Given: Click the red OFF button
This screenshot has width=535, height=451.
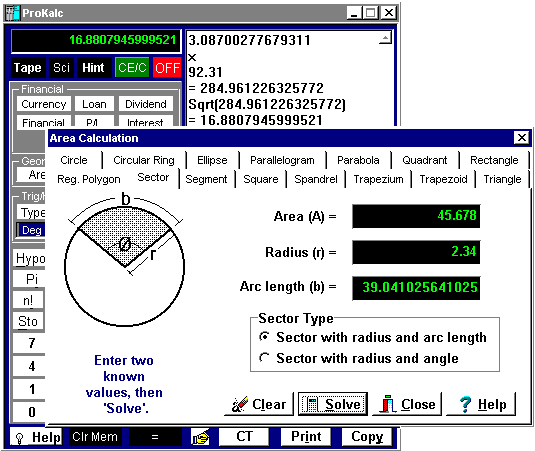Looking at the screenshot, I should (x=167, y=68).
